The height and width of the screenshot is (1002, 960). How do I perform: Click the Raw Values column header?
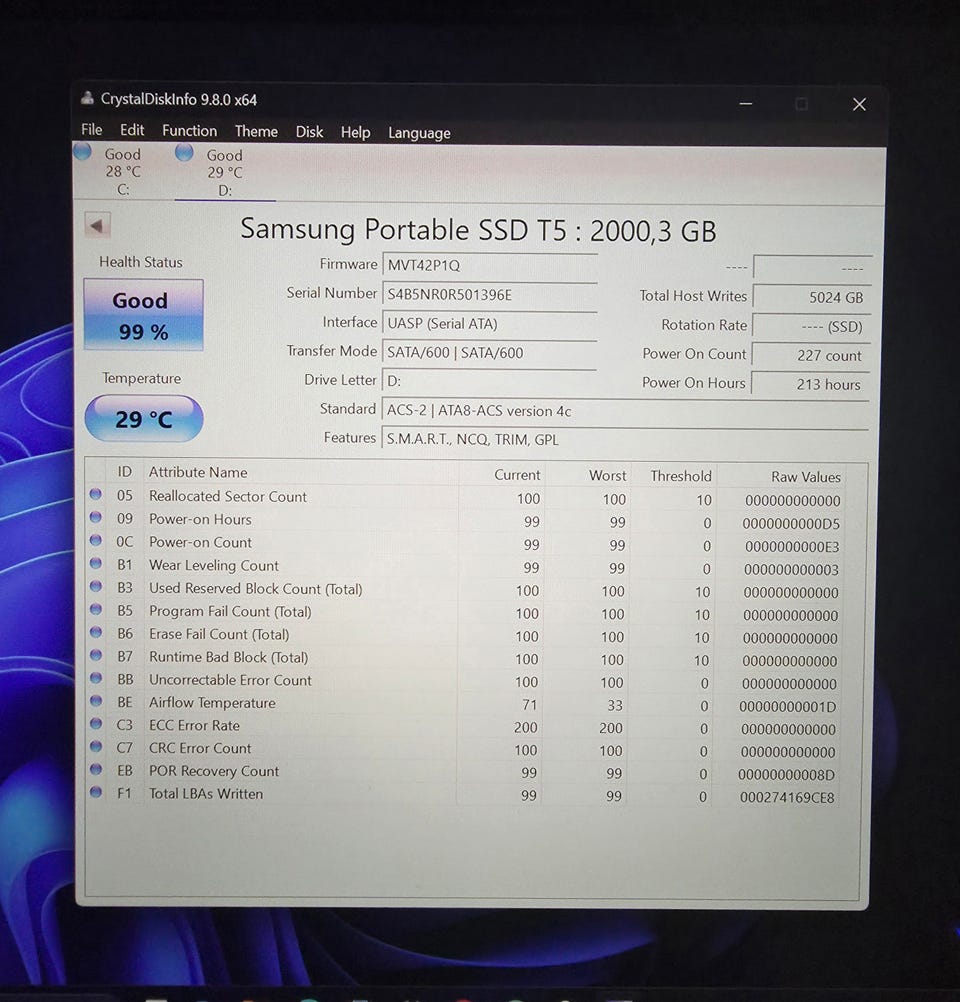click(805, 477)
